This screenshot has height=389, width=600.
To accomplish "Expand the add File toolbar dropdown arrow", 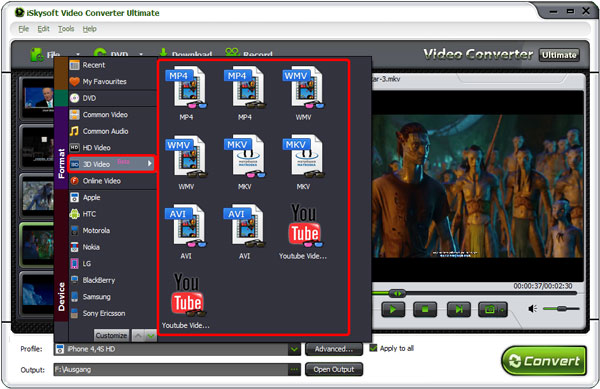I will (78, 54).
